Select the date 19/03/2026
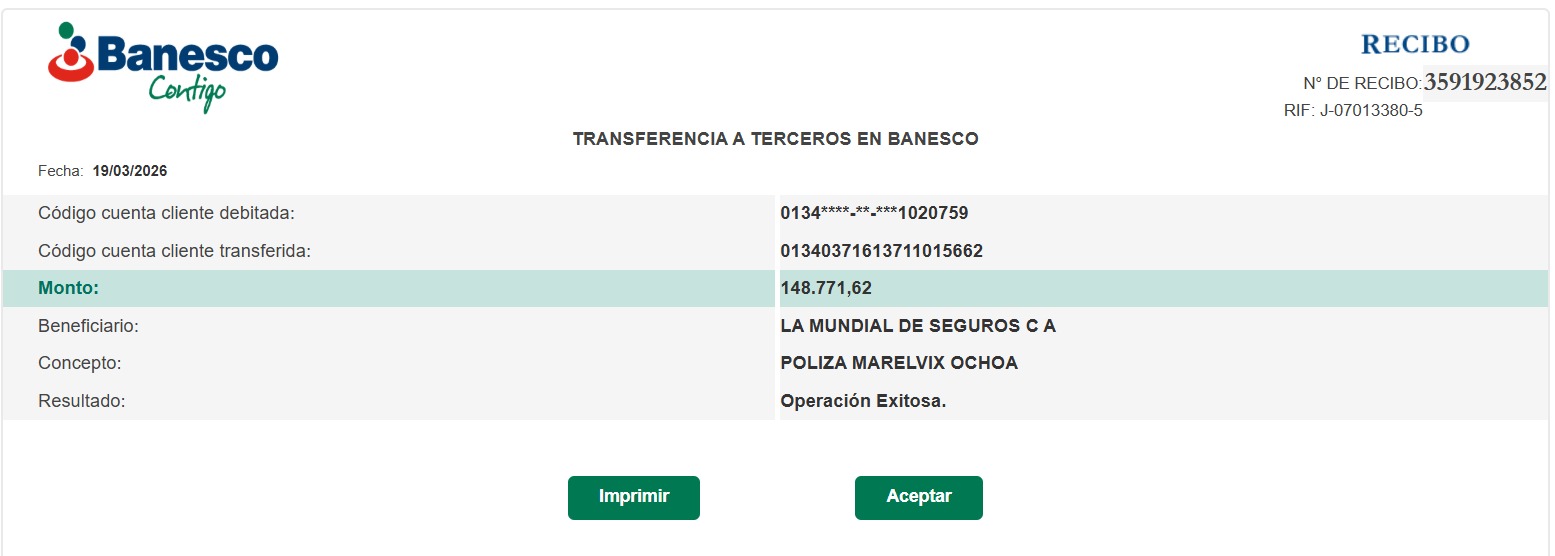The width and height of the screenshot is (1555, 556). pyautogui.click(x=130, y=171)
